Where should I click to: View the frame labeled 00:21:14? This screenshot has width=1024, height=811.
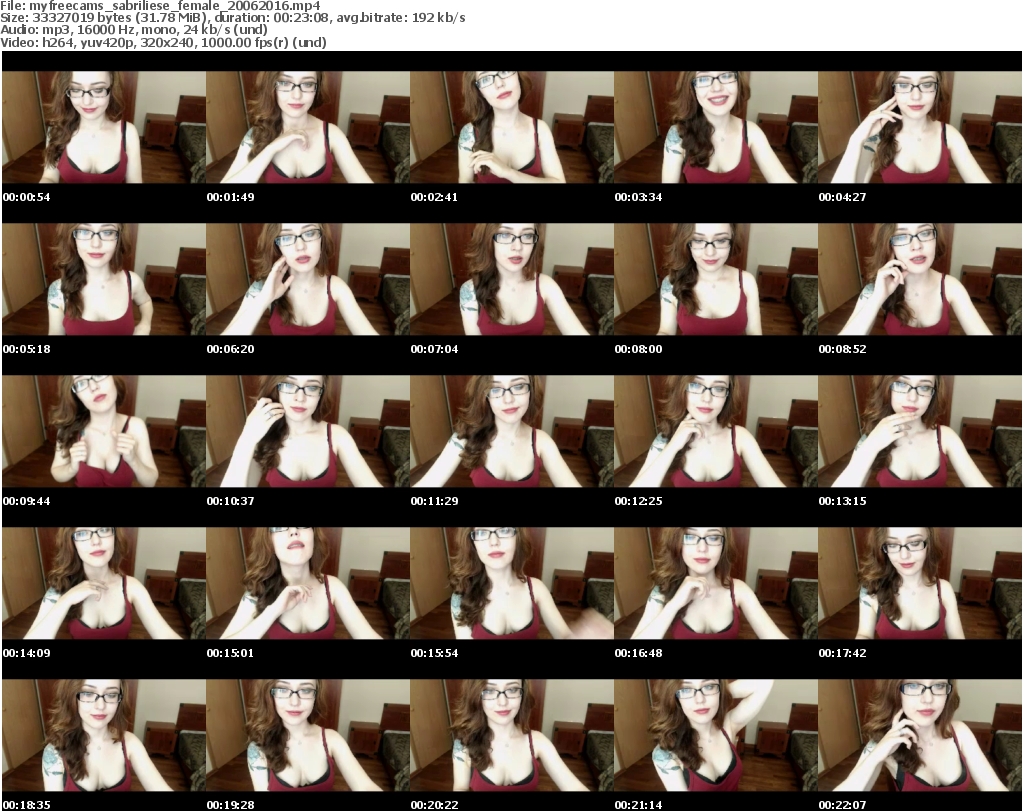[x=716, y=736]
